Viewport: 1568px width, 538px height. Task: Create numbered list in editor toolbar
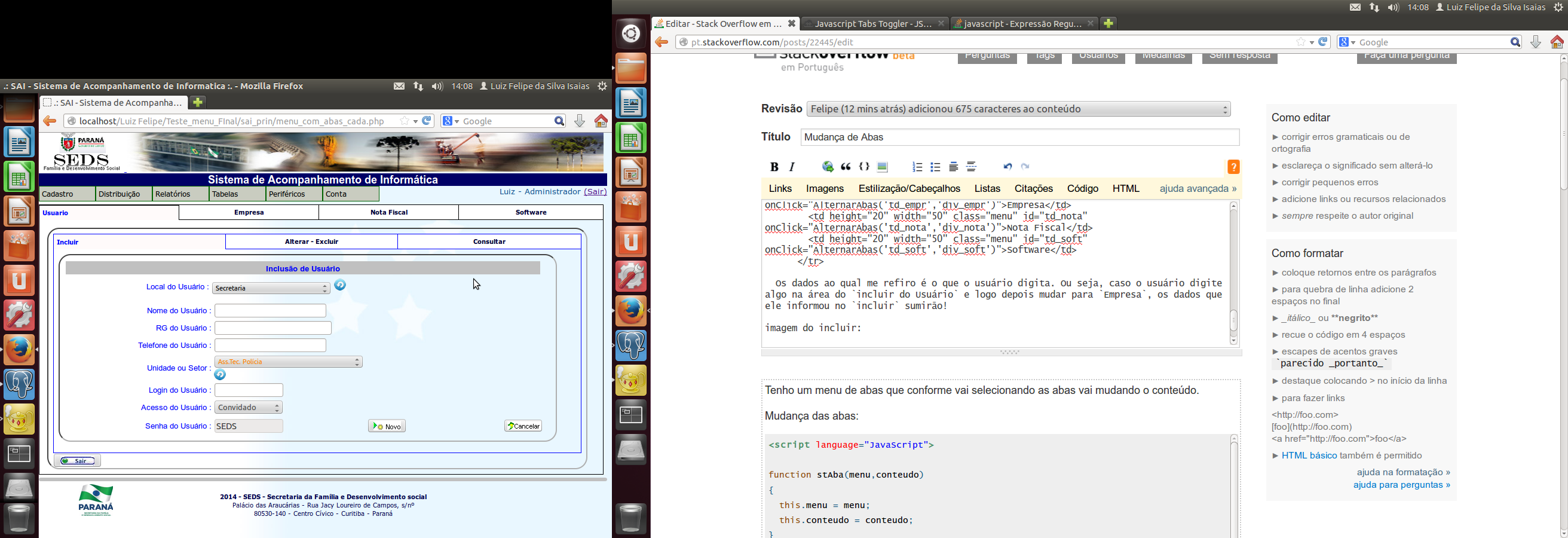(x=917, y=167)
